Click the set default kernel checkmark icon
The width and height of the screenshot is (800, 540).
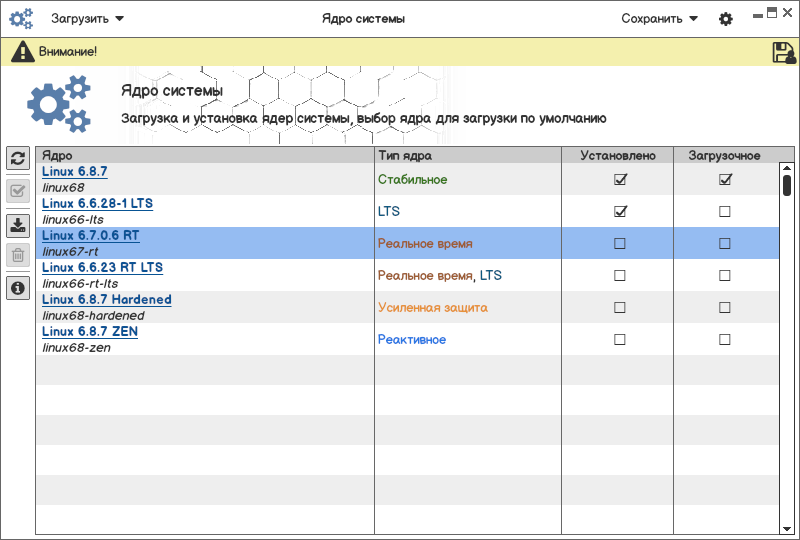point(17,191)
